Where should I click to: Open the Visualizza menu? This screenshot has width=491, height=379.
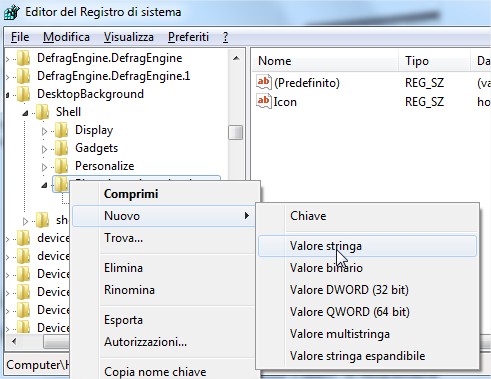(x=129, y=37)
